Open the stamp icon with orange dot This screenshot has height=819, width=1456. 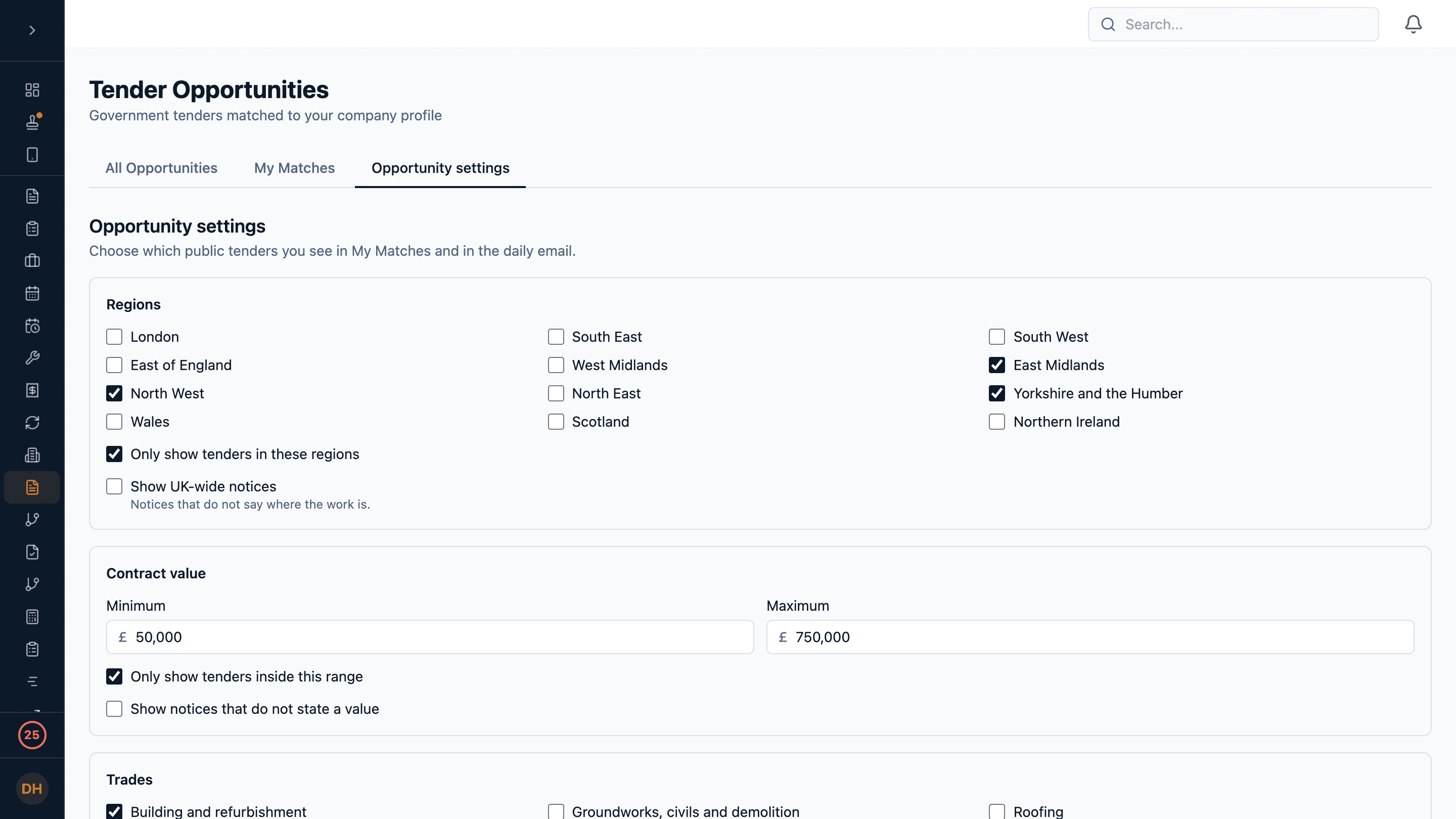(32, 122)
